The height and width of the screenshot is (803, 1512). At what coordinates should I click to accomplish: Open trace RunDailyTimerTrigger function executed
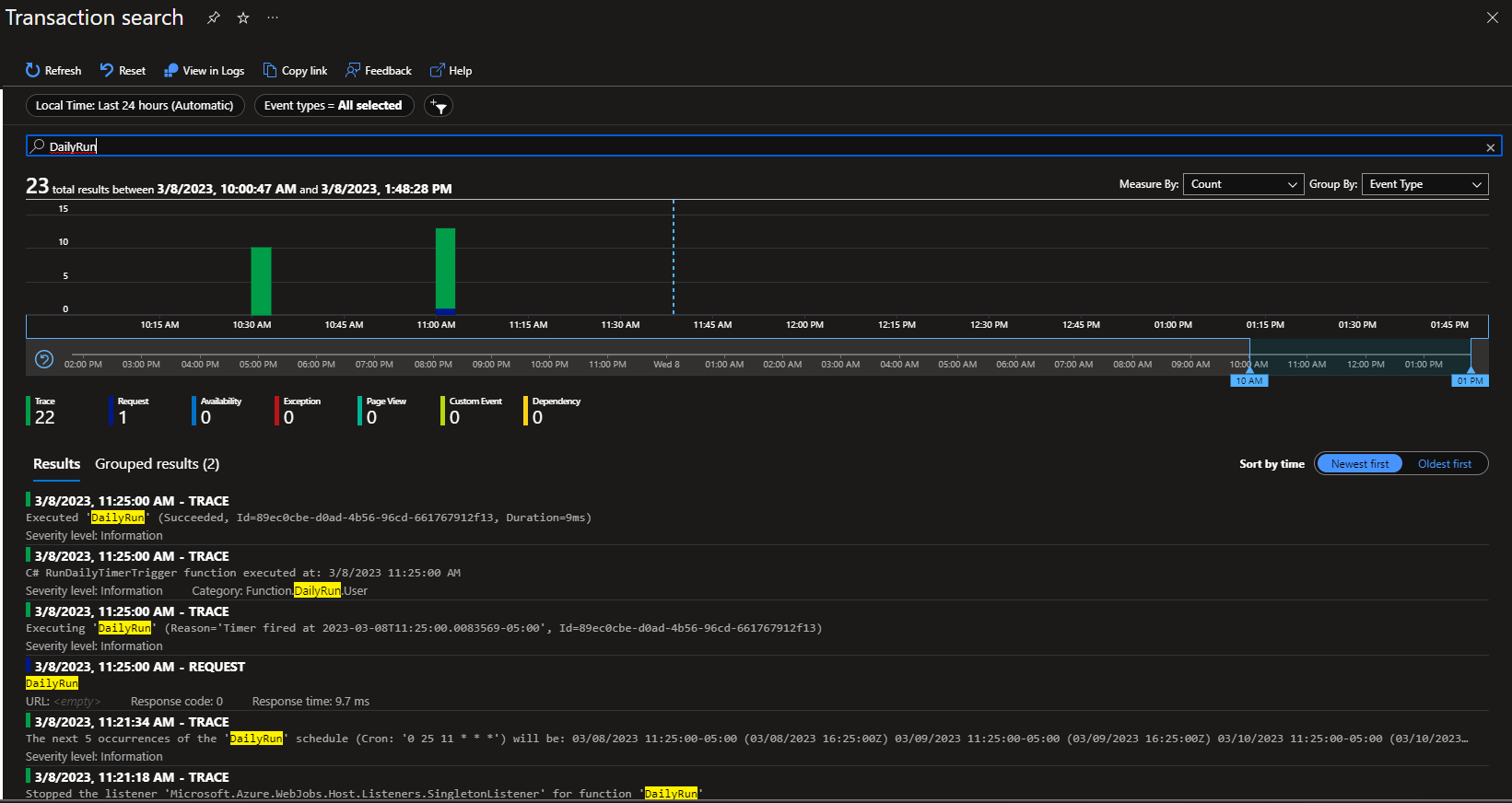[757, 573]
